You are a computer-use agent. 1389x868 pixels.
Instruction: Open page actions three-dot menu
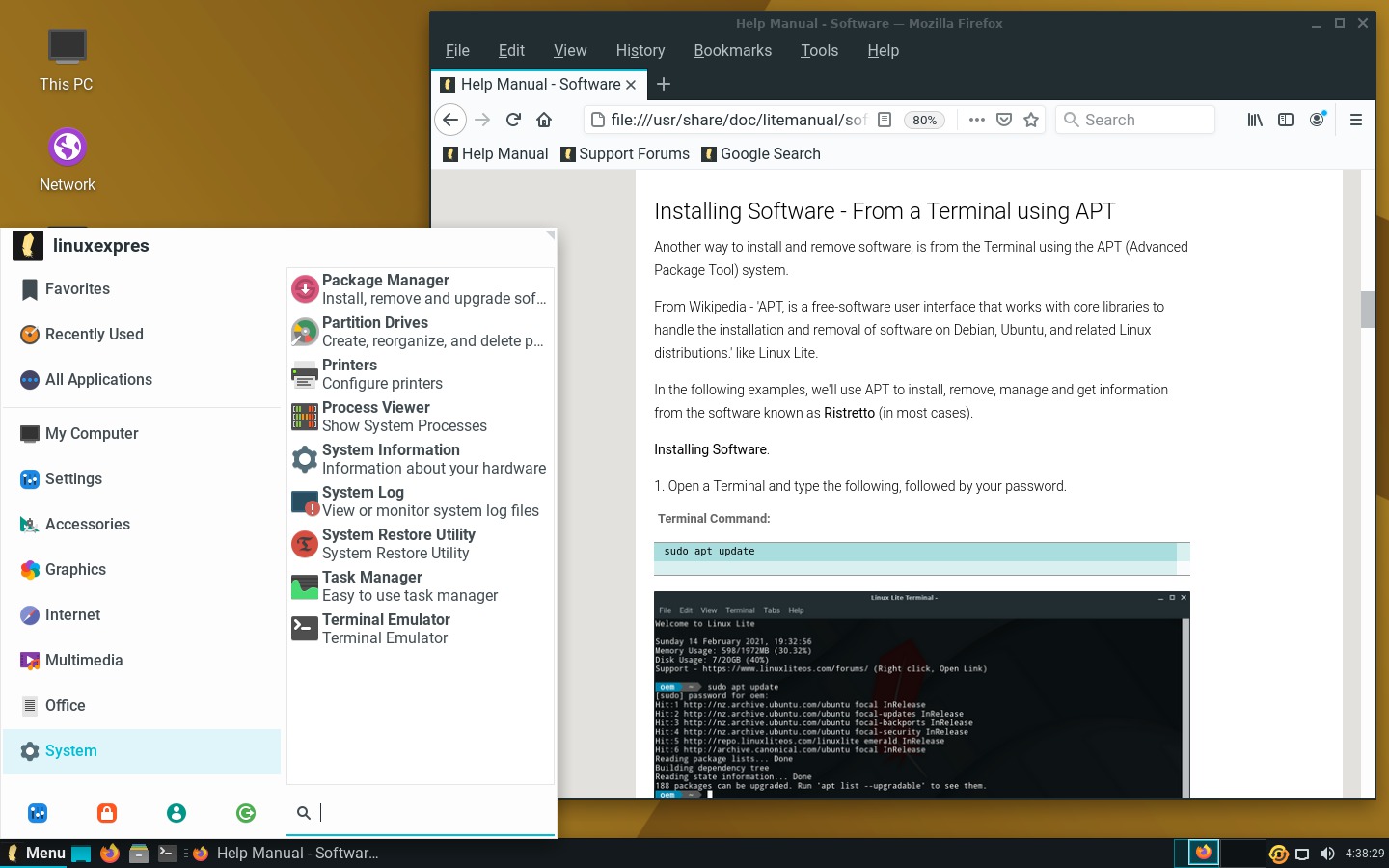977,120
